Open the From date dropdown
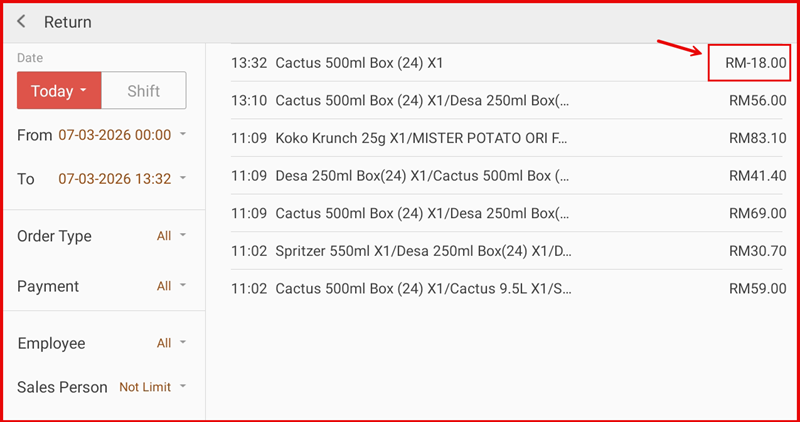 coord(183,134)
